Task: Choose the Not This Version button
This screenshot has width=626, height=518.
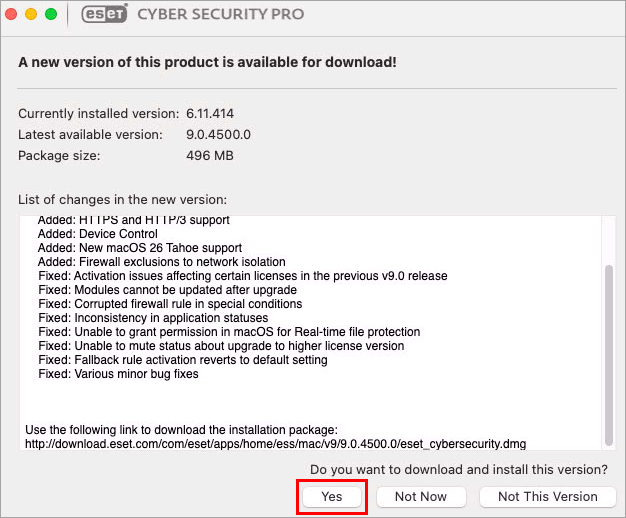Action: tap(547, 496)
